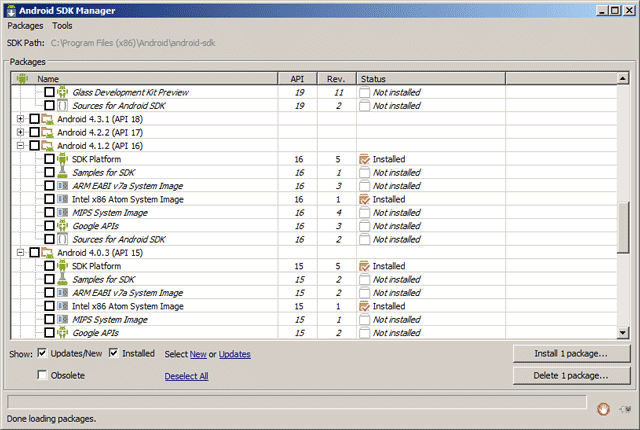The width and height of the screenshot is (640, 430).
Task: Check the SDK Platform checkbox, API 15
Action: [x=49, y=266]
